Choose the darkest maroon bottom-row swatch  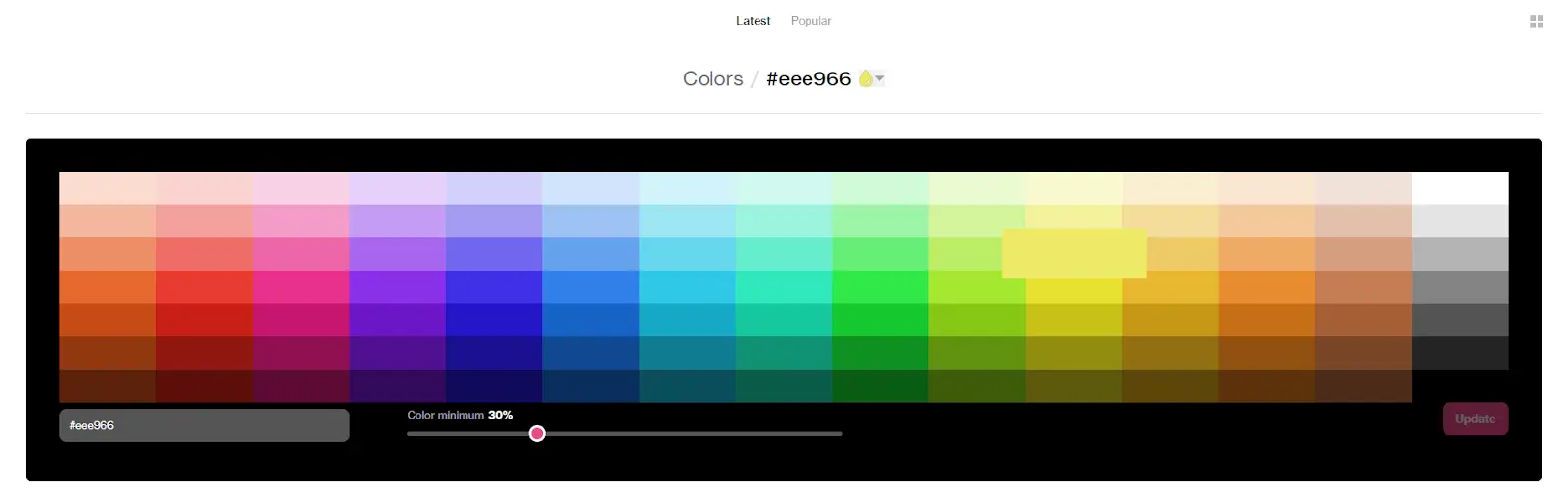[x=204, y=386]
